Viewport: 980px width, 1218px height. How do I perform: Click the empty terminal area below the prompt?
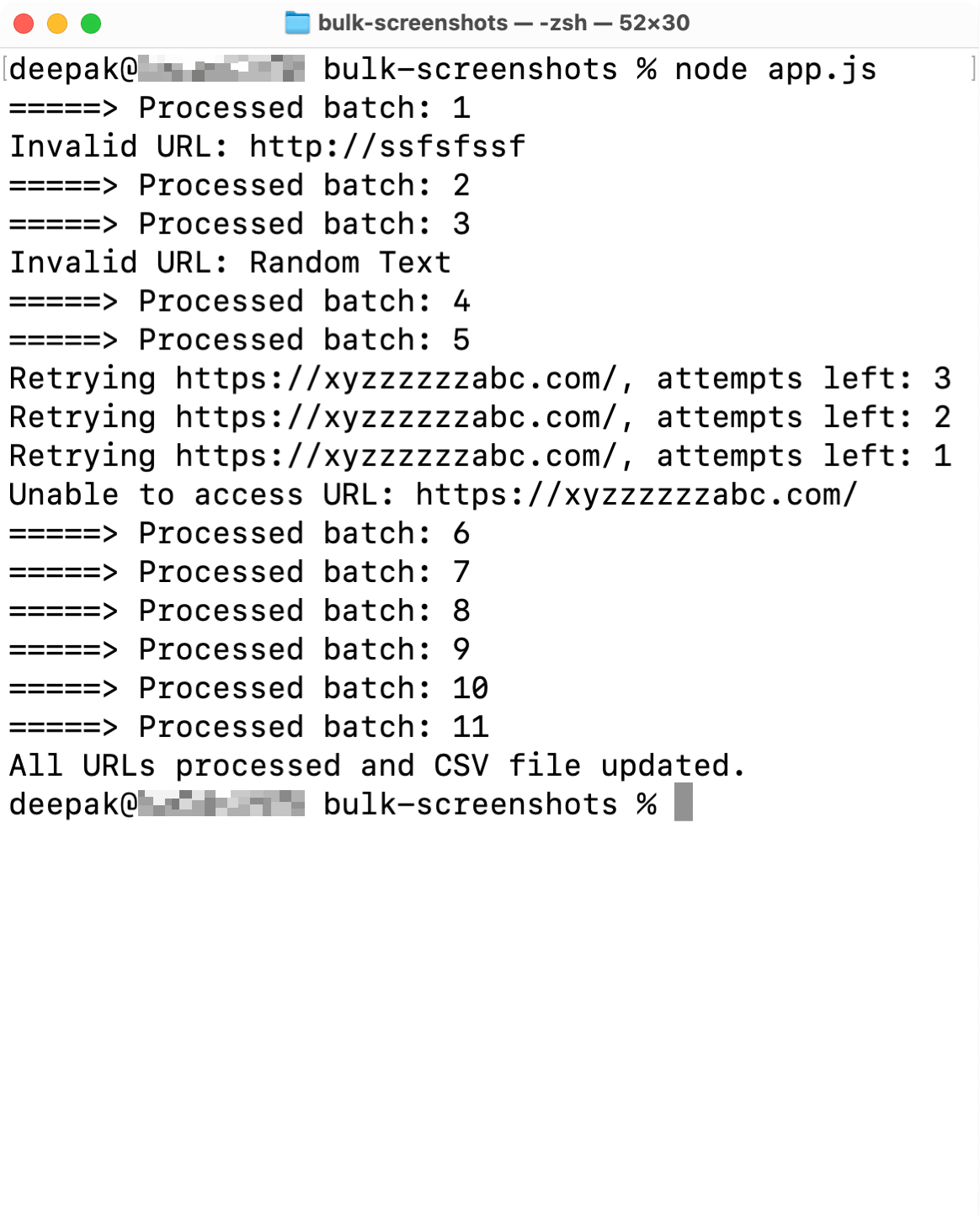(488, 1011)
